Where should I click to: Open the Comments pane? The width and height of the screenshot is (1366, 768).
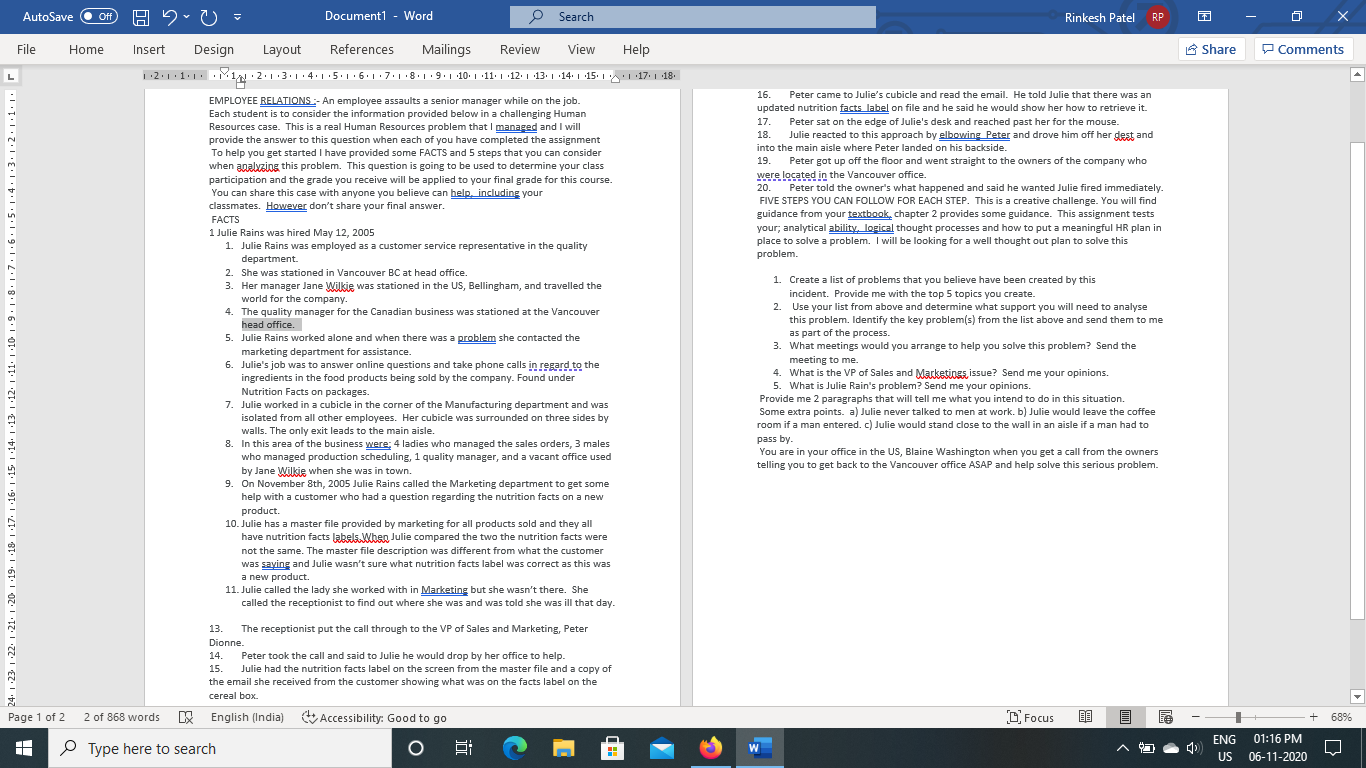tap(1302, 49)
